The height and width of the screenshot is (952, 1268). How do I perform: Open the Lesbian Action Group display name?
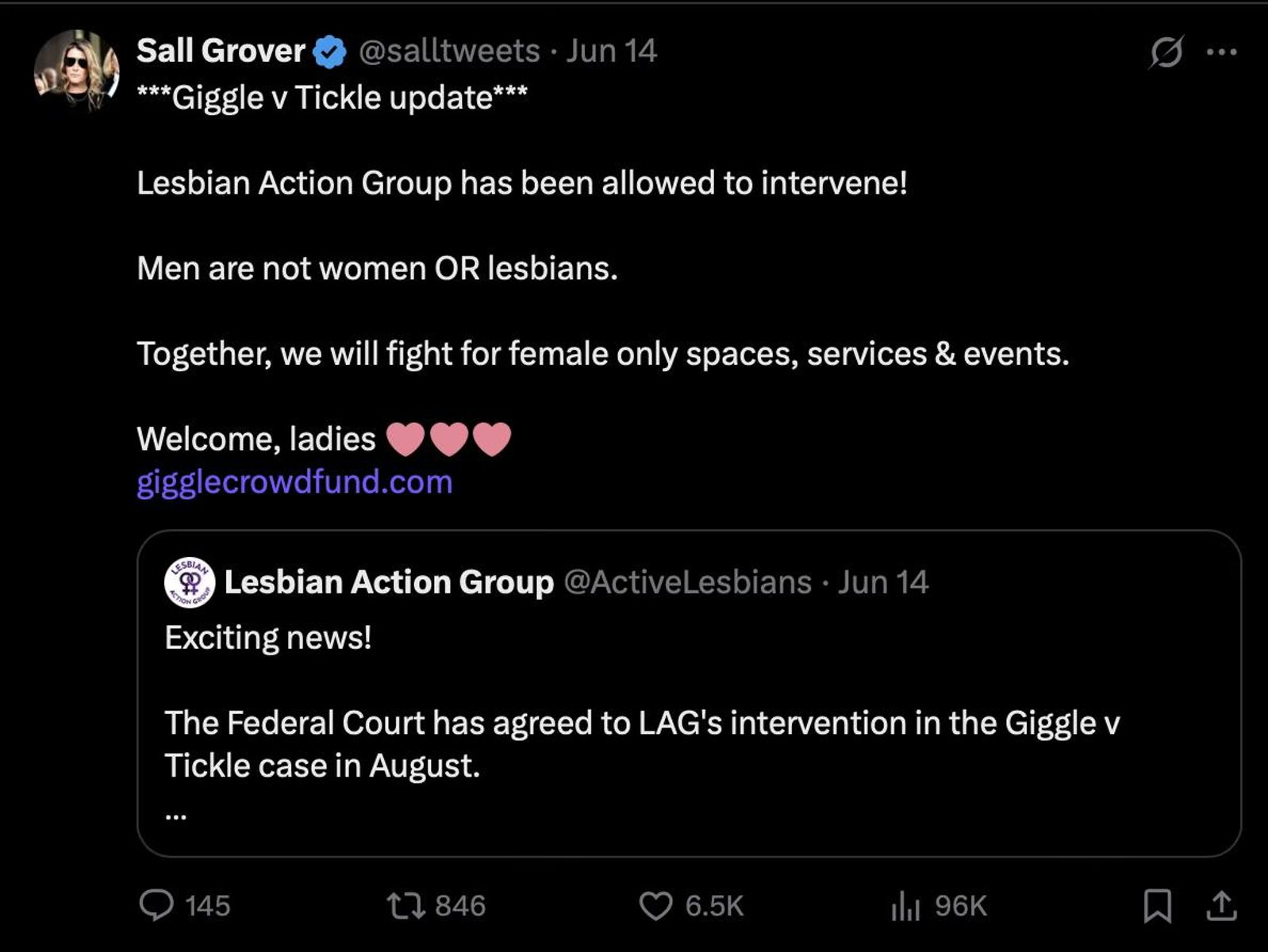(x=389, y=582)
